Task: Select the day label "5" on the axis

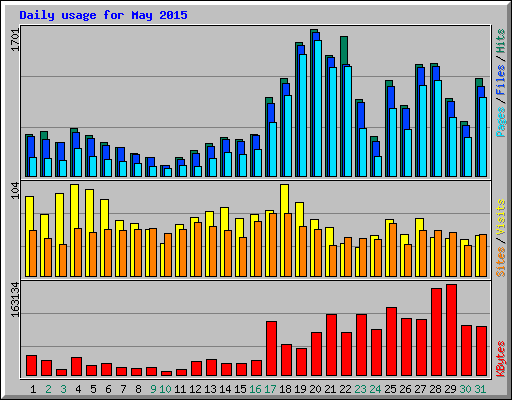Action: (93, 389)
